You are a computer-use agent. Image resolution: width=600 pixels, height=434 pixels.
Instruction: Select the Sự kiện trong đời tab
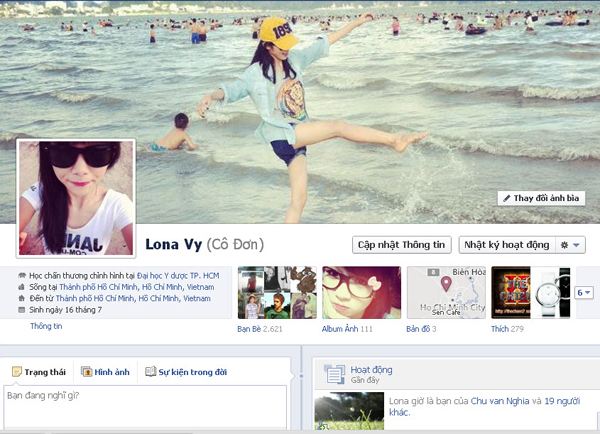point(186,372)
